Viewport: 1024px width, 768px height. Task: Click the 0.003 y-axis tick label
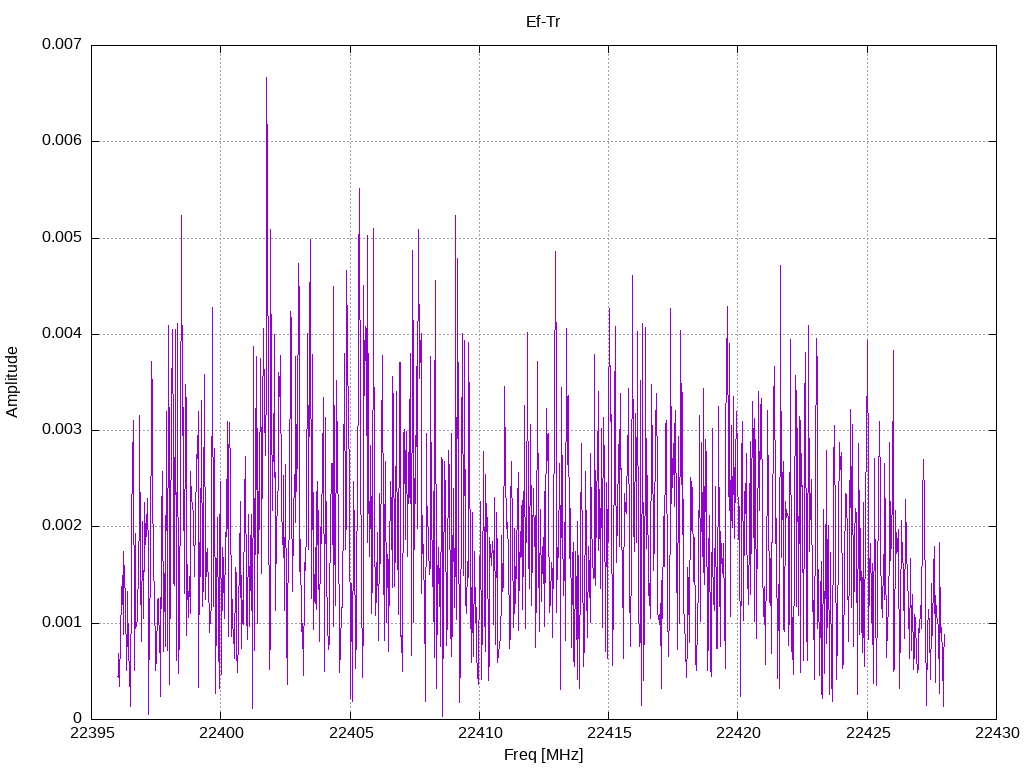pyautogui.click(x=62, y=430)
